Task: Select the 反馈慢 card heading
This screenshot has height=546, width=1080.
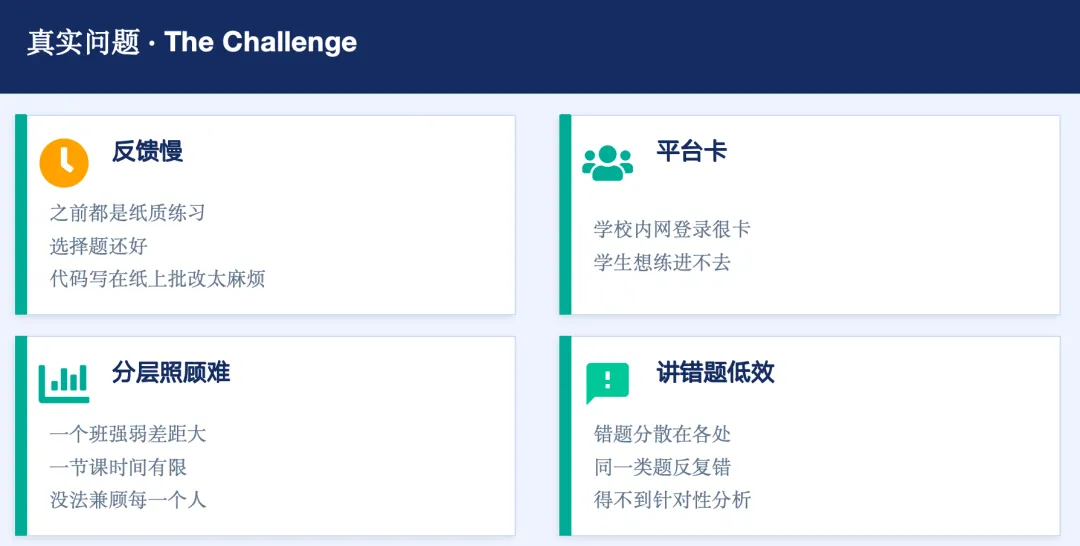Action: pyautogui.click(x=147, y=151)
